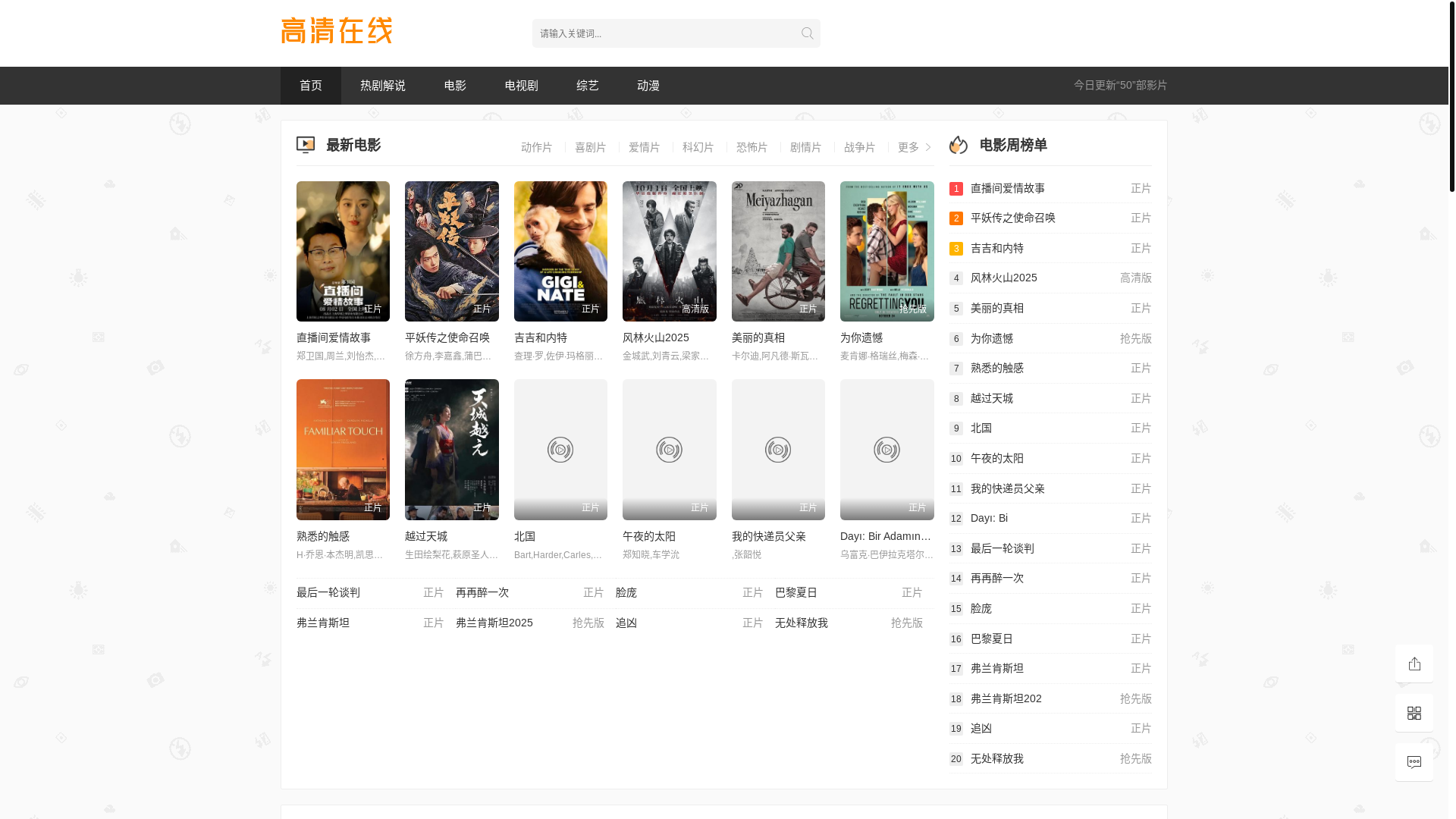The image size is (1456, 819).
Task: Open the 风林火山2025 poster
Action: (x=670, y=251)
